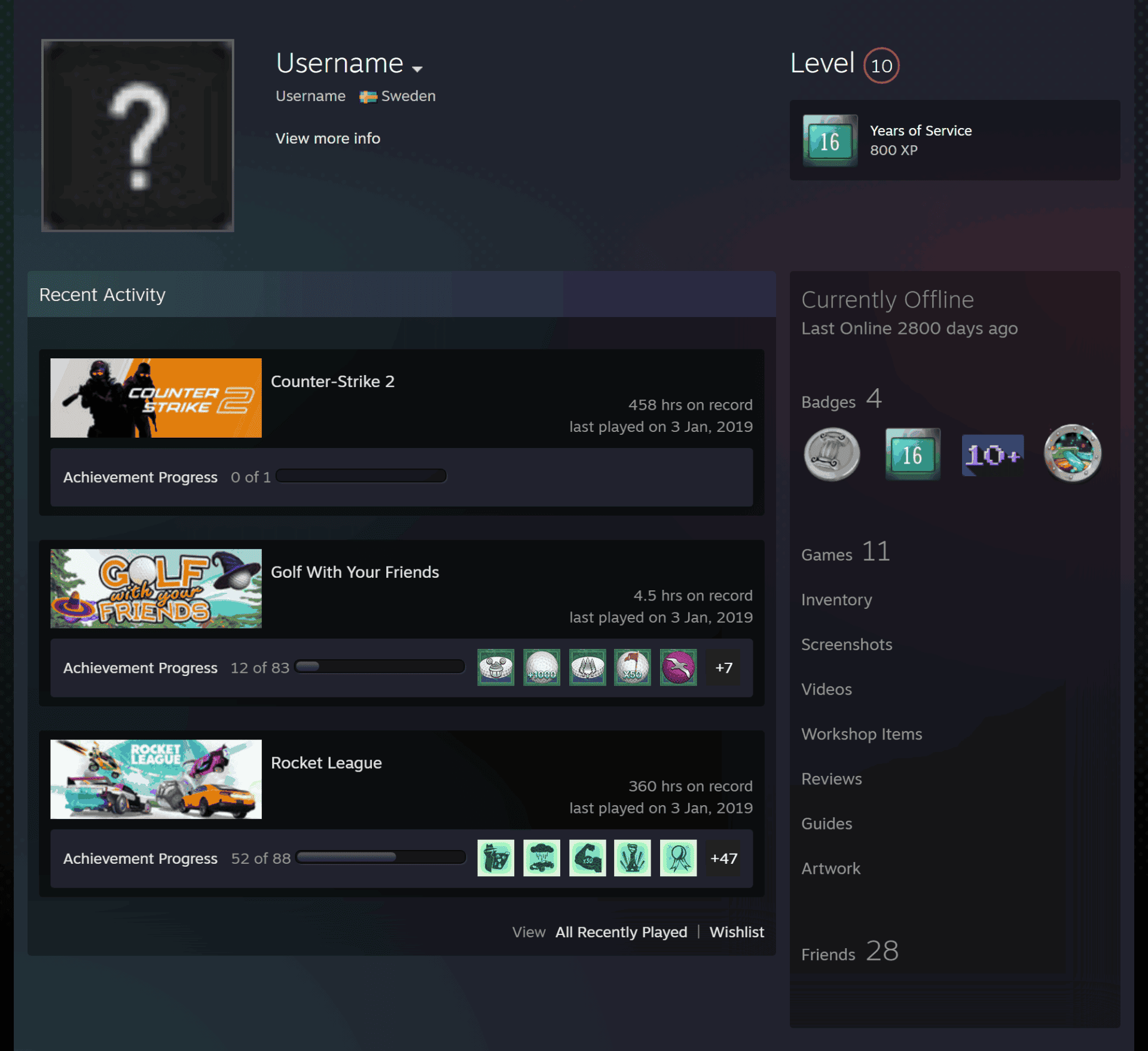View the +1000 golf ball achievement icon
The width and height of the screenshot is (1148, 1051).
tap(542, 668)
